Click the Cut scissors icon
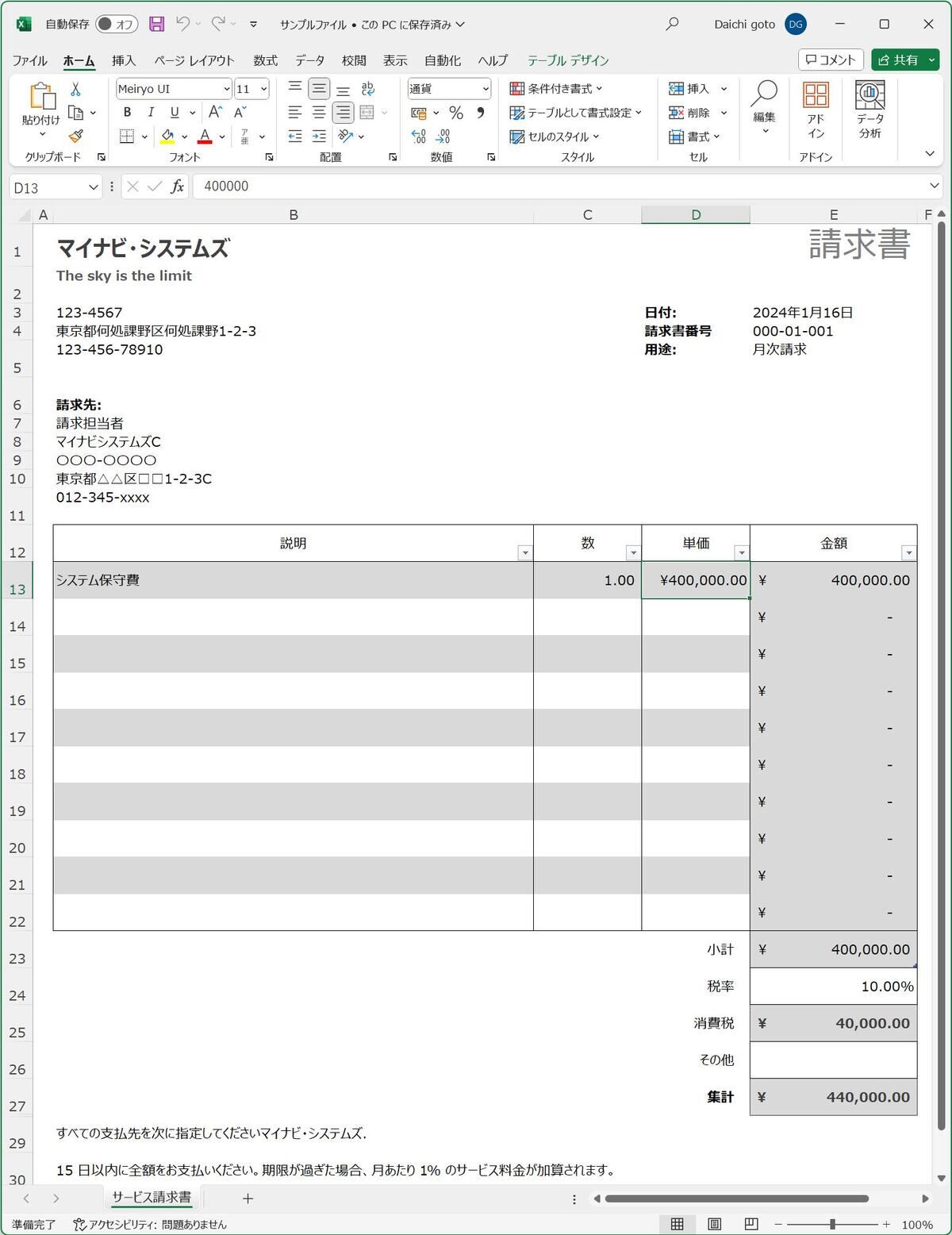The width and height of the screenshot is (952, 1235). (75, 89)
